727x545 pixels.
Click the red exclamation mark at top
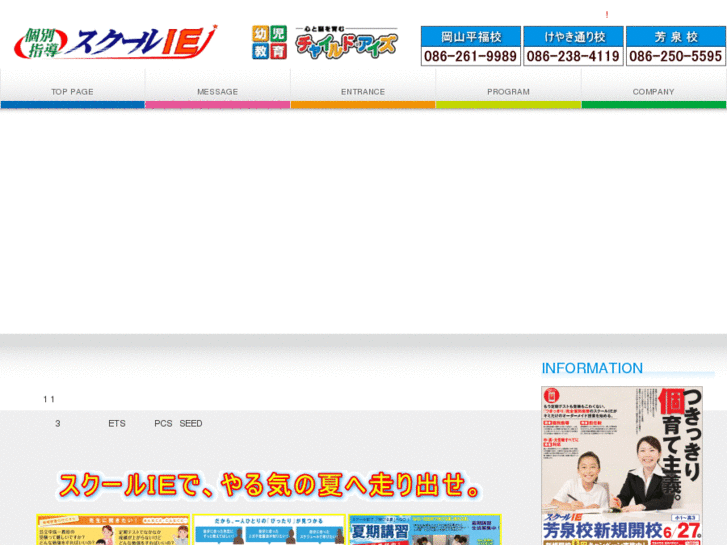607,15
